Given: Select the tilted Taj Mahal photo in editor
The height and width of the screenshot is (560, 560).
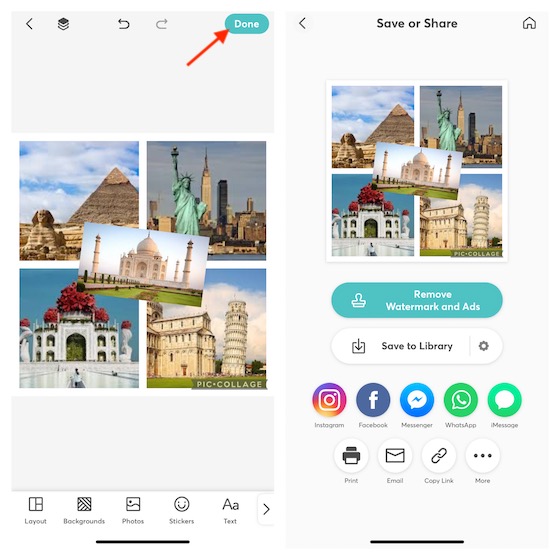Looking at the screenshot, I should click(143, 264).
